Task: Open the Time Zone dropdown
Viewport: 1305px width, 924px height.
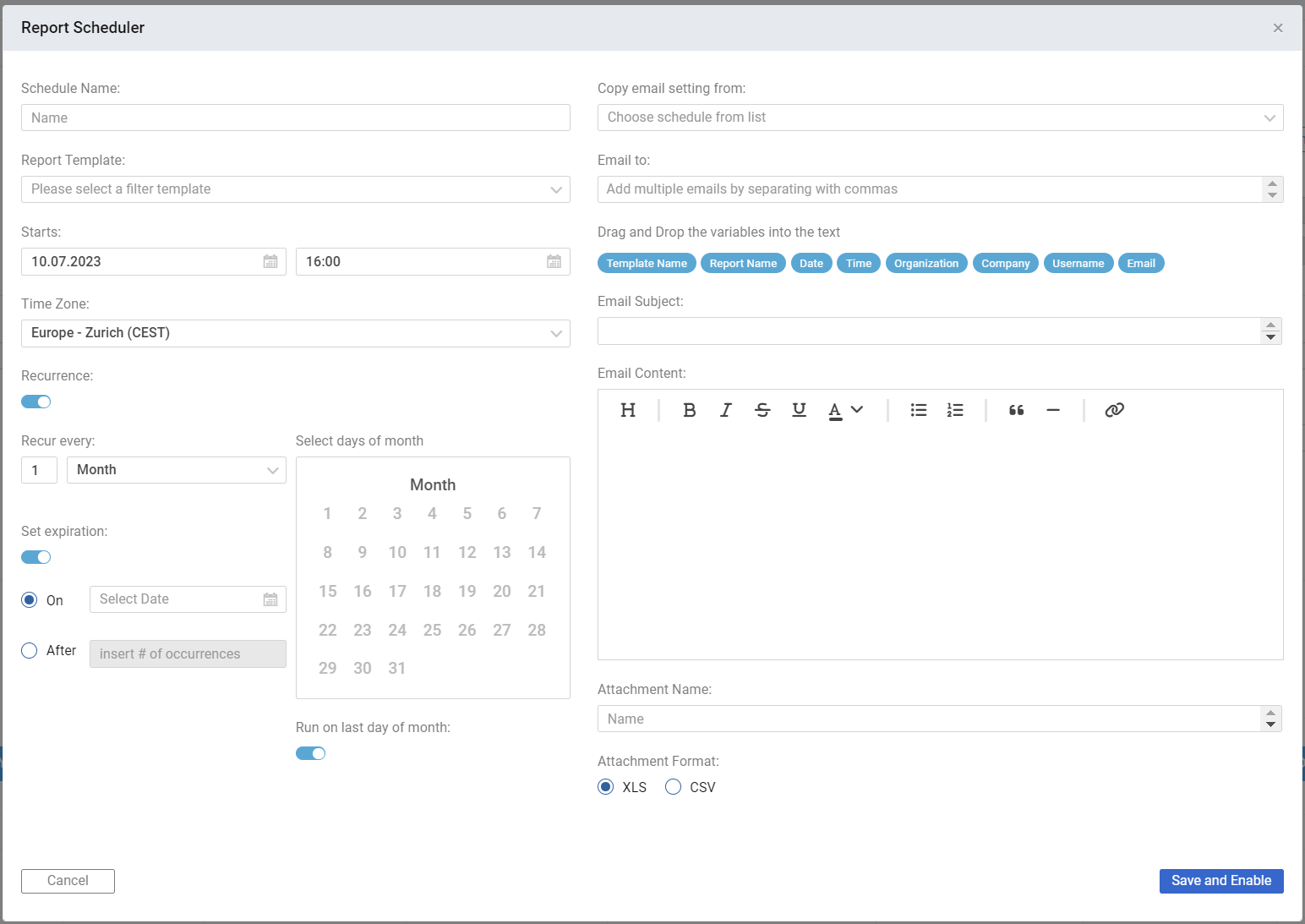Action: click(296, 333)
